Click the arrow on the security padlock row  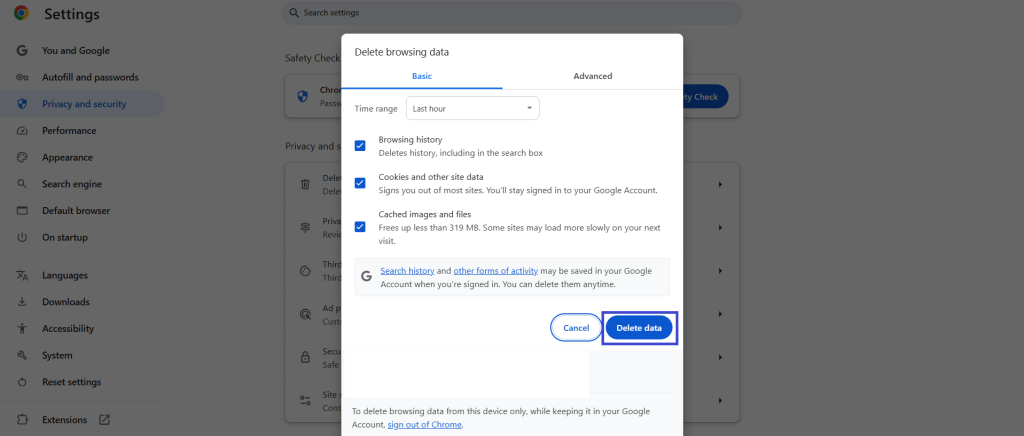(x=720, y=358)
